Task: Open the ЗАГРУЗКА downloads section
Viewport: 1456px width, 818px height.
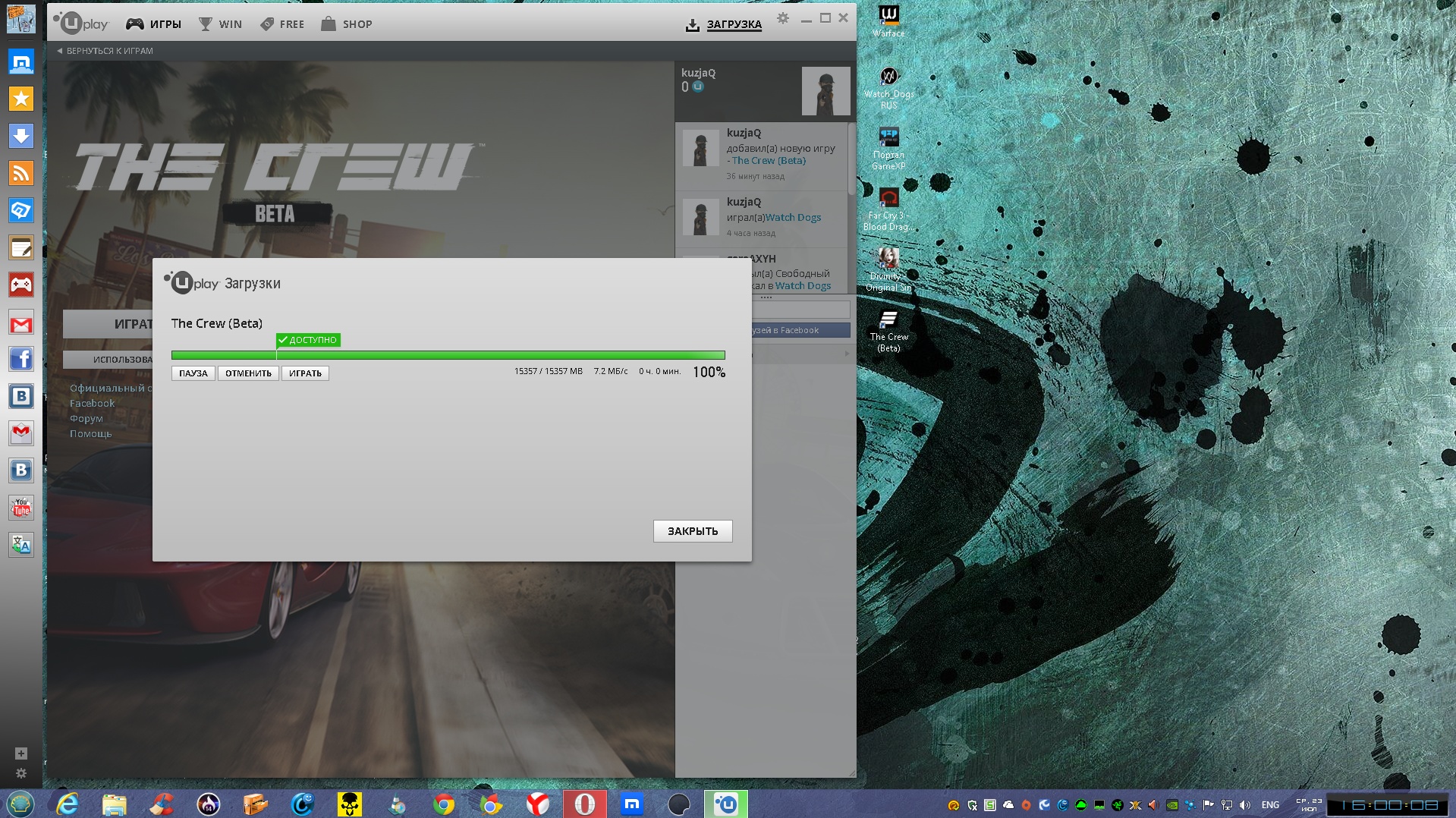Action: coord(724,24)
